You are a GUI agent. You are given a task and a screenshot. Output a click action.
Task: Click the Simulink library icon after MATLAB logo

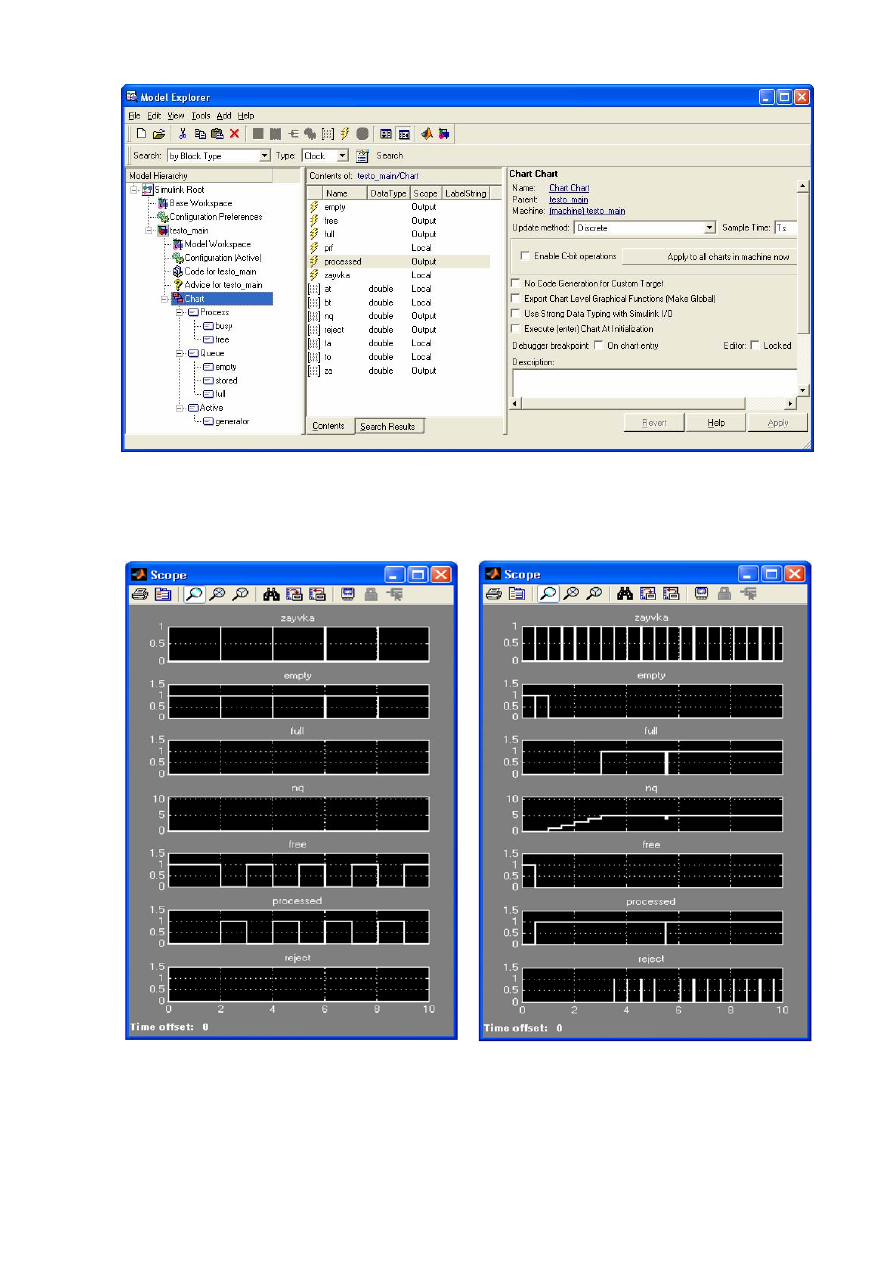point(443,133)
